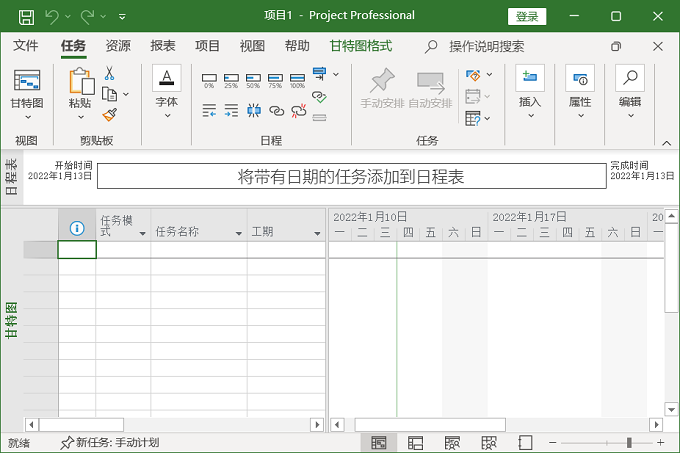The image size is (680, 453).
Task: Collapse the ribbon with the chevron
Action: [667, 143]
